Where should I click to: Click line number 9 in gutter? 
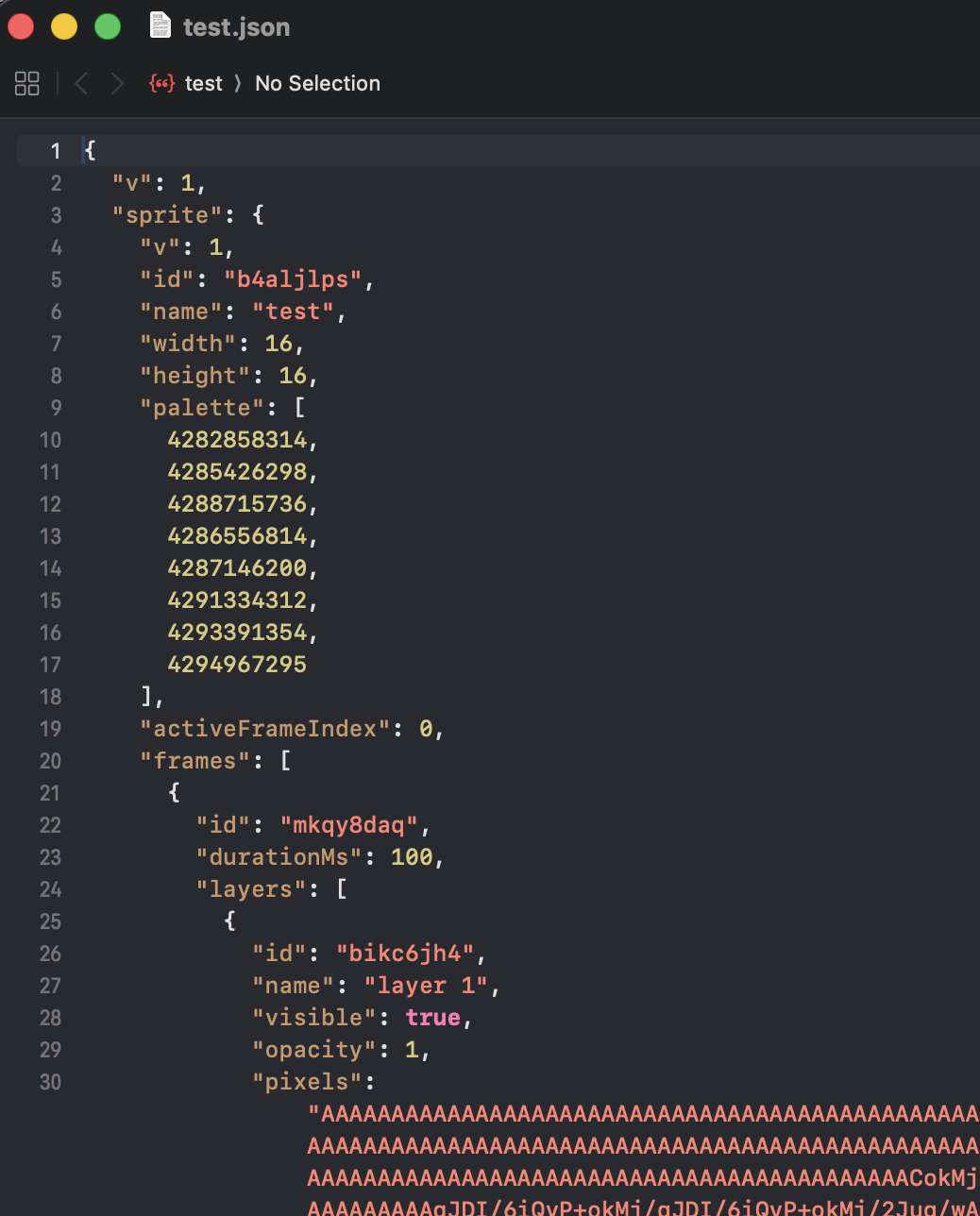coord(56,408)
